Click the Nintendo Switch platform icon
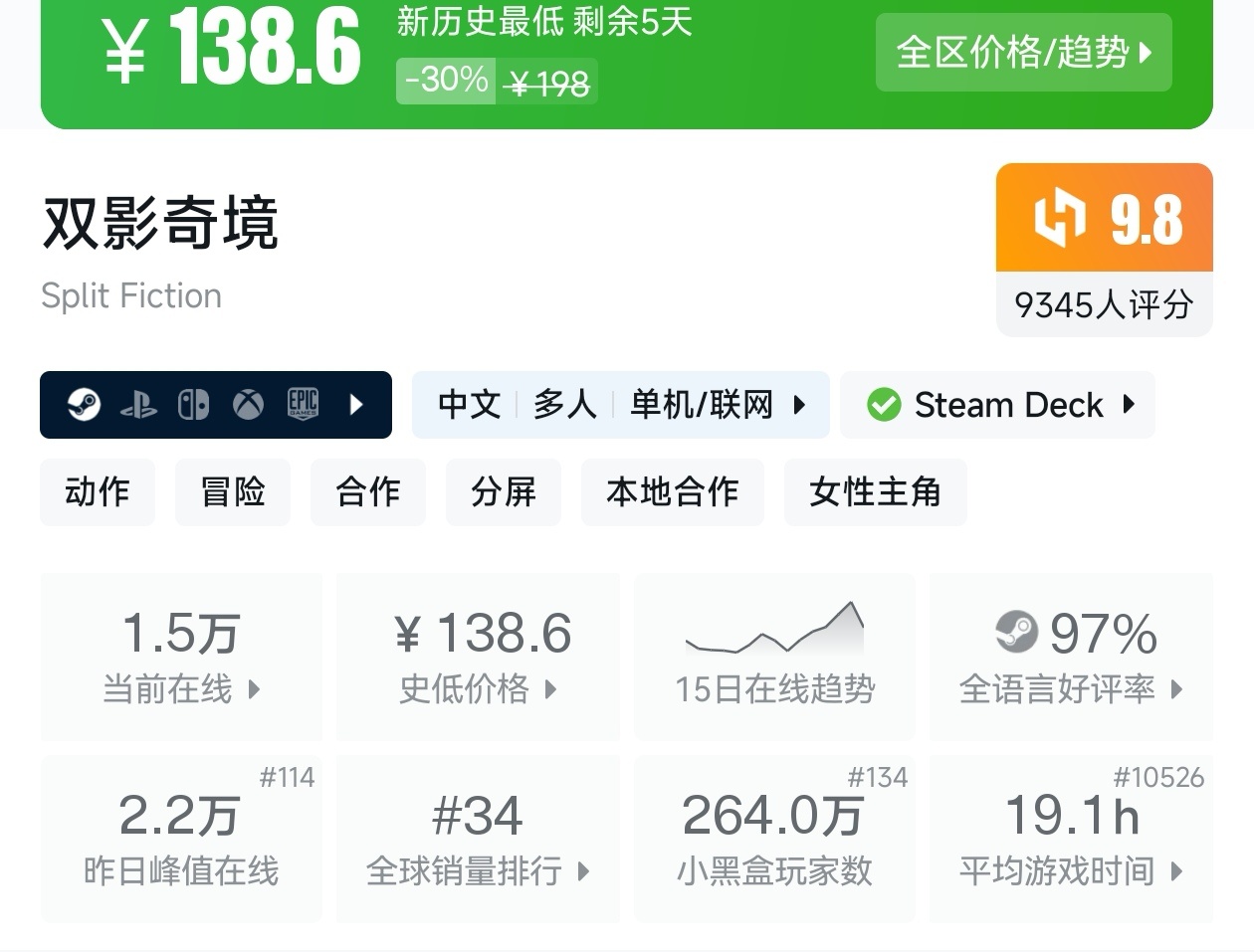This screenshot has width=1254, height=952. coord(193,405)
